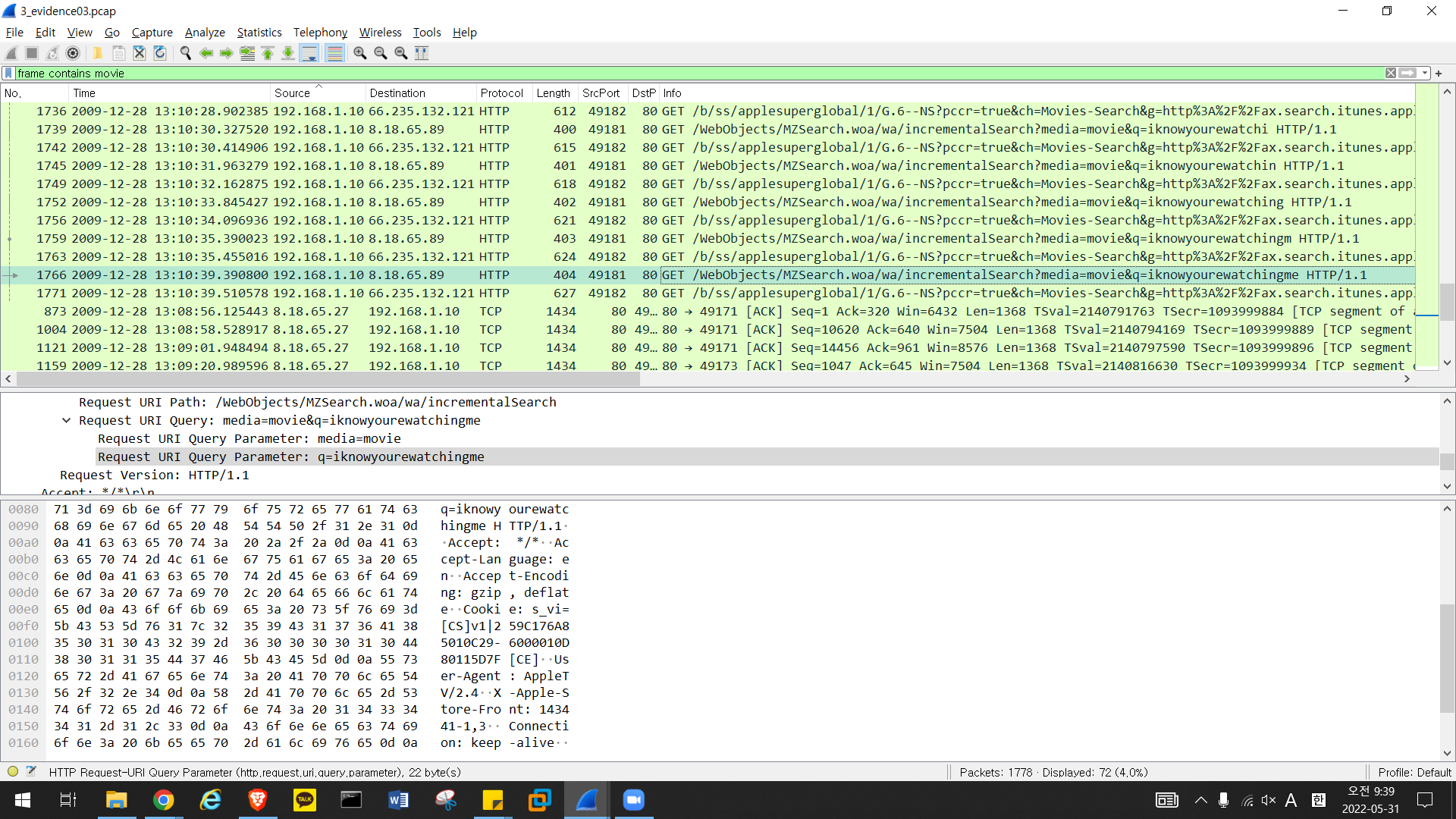Click inside the display filter input field
The image size is (1456, 819).
(x=682, y=74)
